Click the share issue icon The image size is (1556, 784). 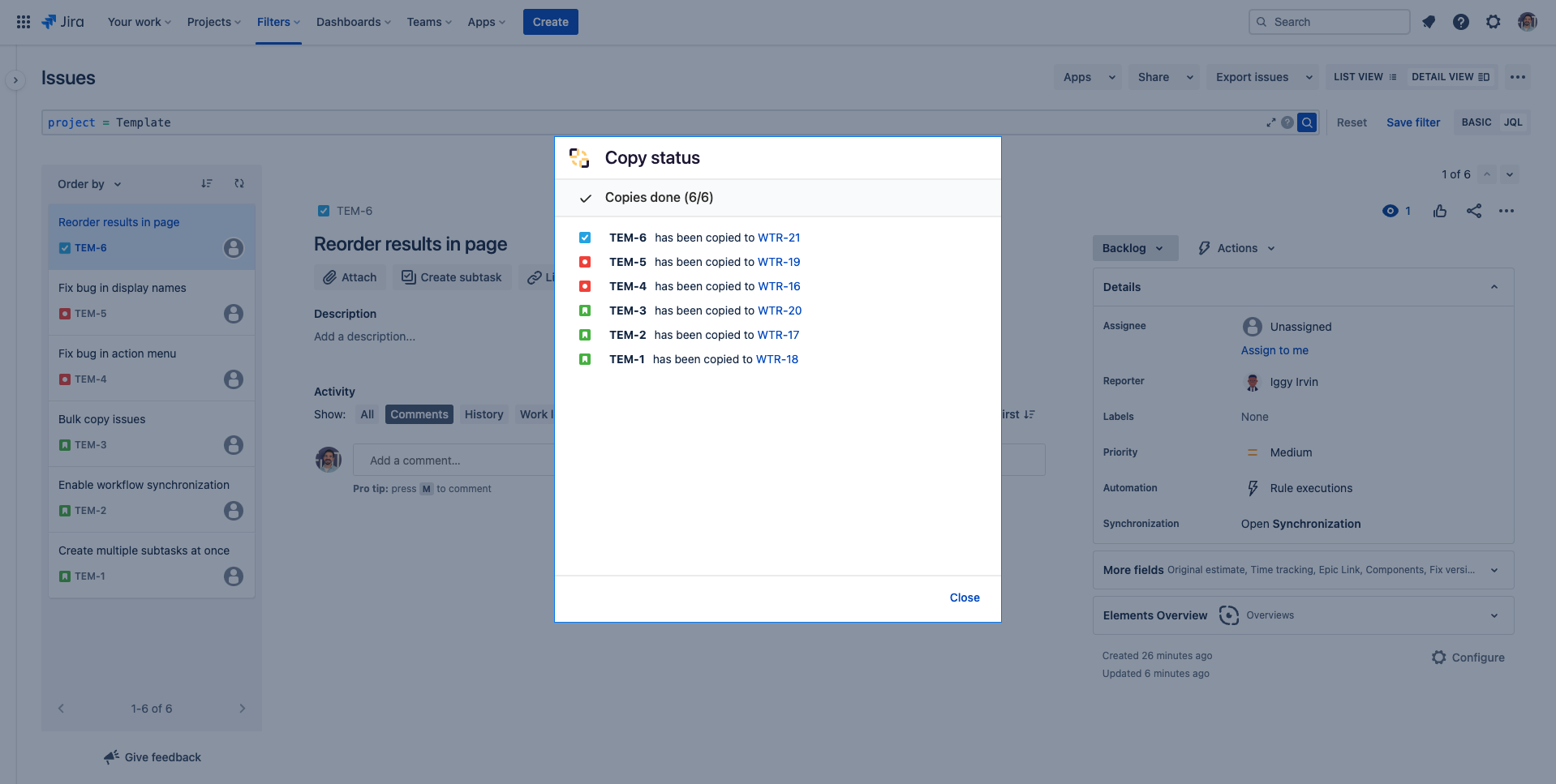tap(1473, 211)
